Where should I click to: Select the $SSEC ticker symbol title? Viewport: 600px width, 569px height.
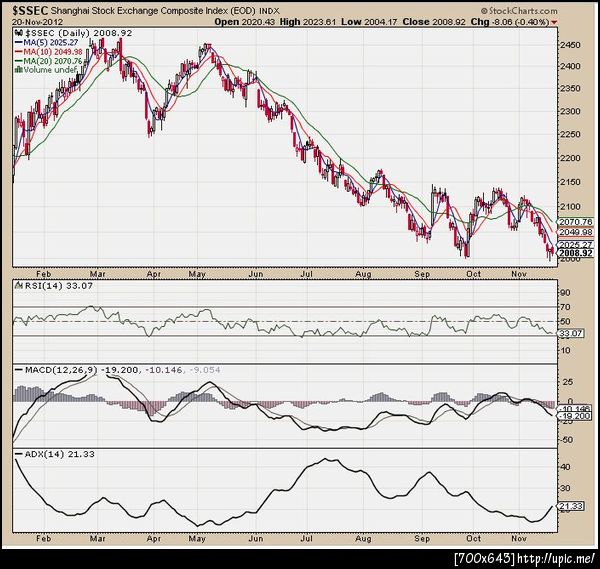coord(30,10)
